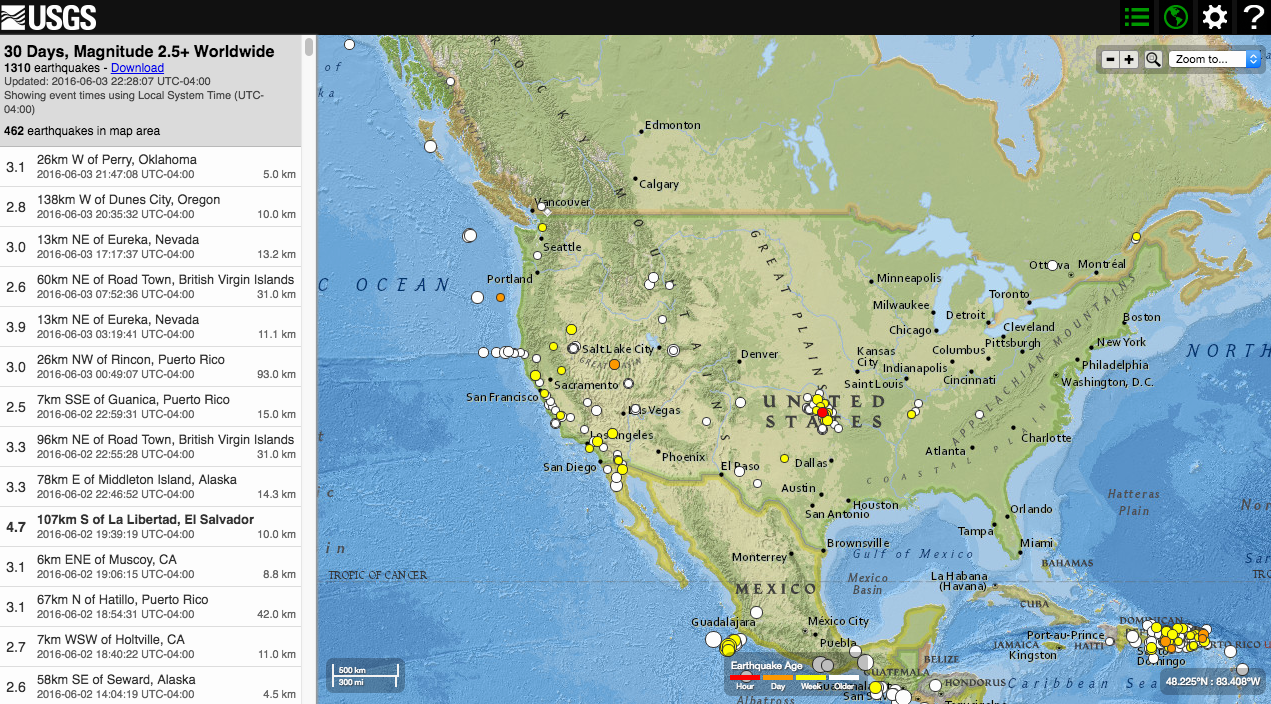Click the orange marker near Salt Lake City
The height and width of the screenshot is (704, 1271).
point(613,366)
